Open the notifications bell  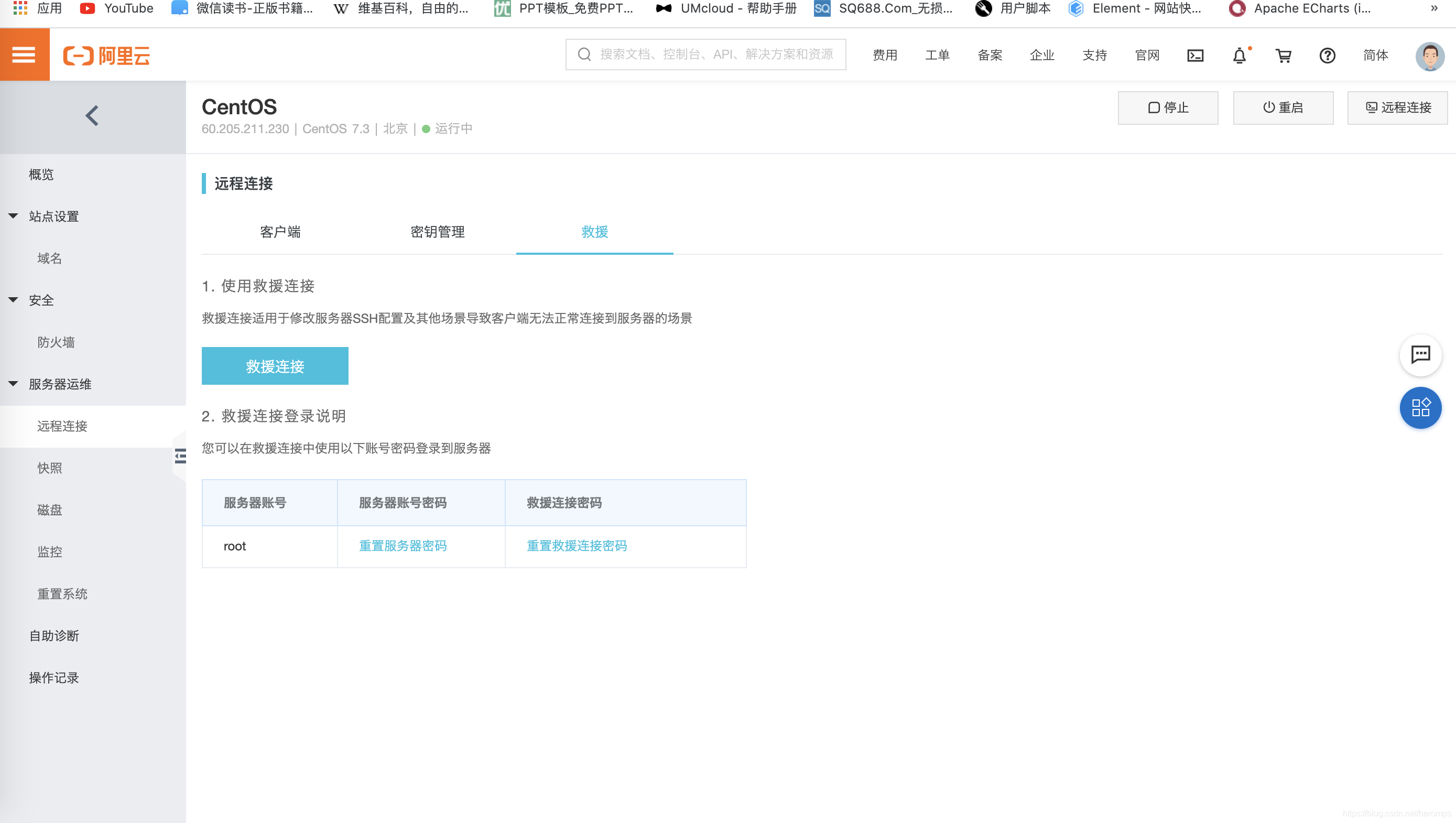(1238, 55)
